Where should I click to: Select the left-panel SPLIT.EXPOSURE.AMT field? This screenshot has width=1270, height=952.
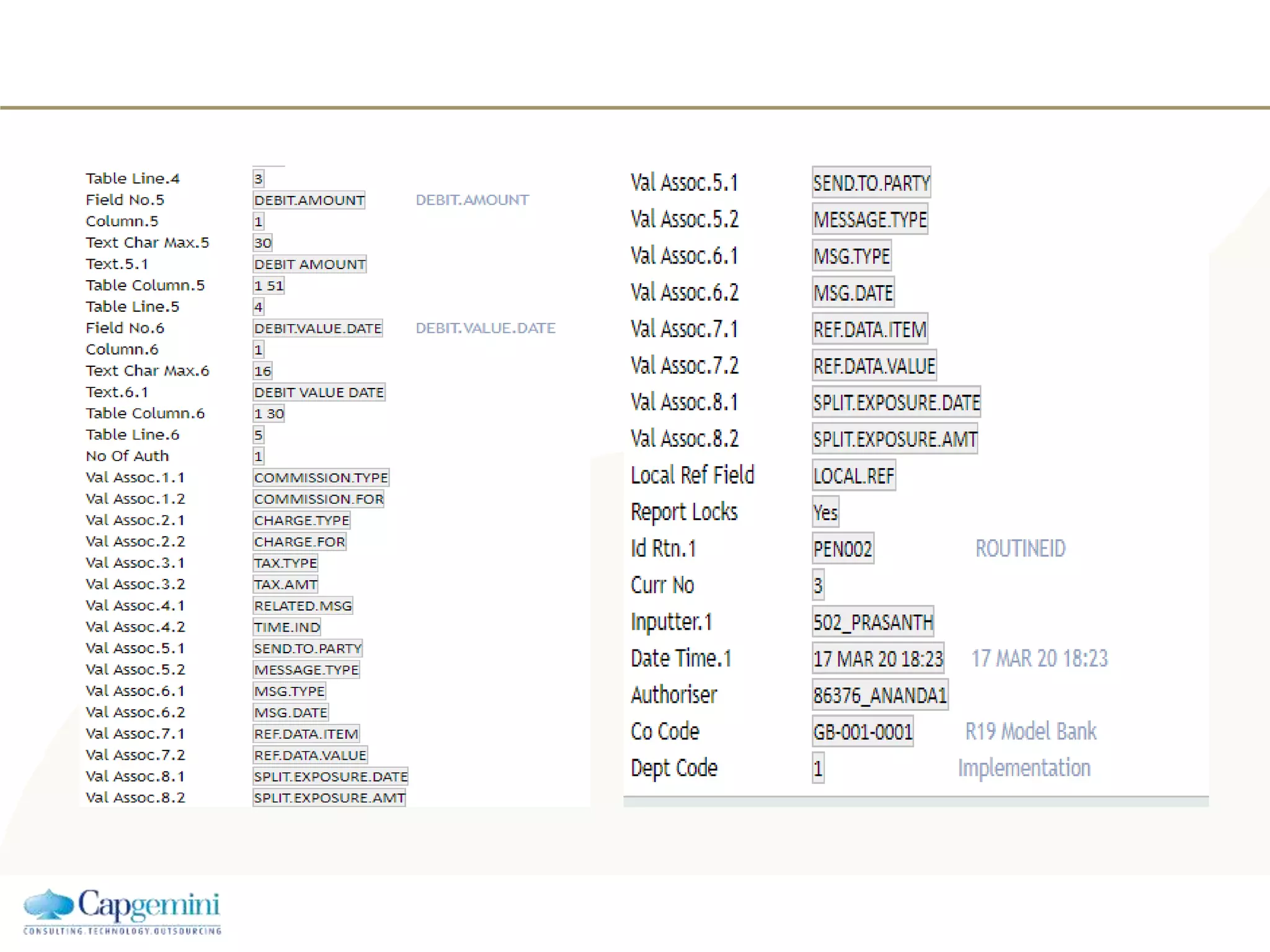tap(329, 798)
